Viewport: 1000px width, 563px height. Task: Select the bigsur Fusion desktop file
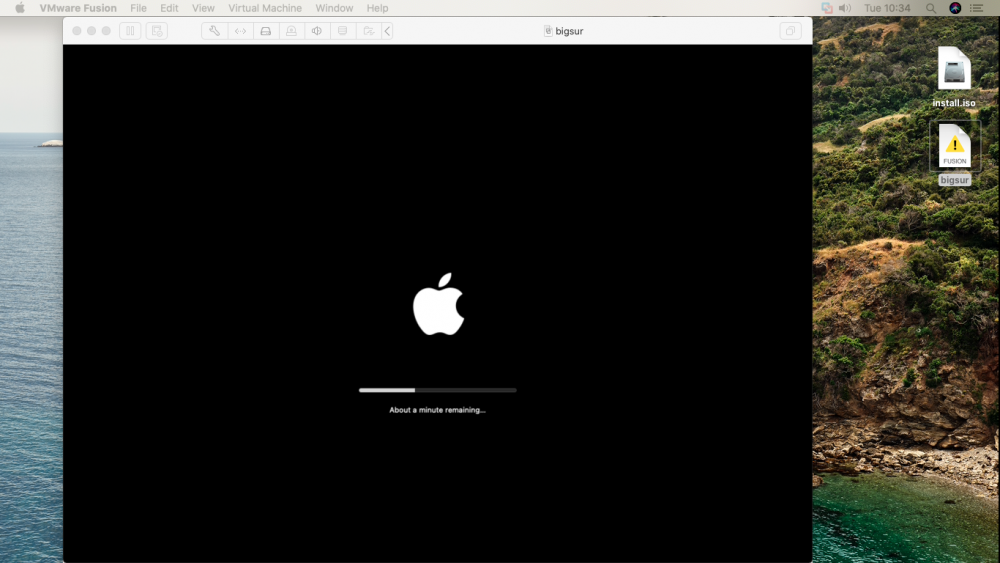pyautogui.click(x=954, y=154)
